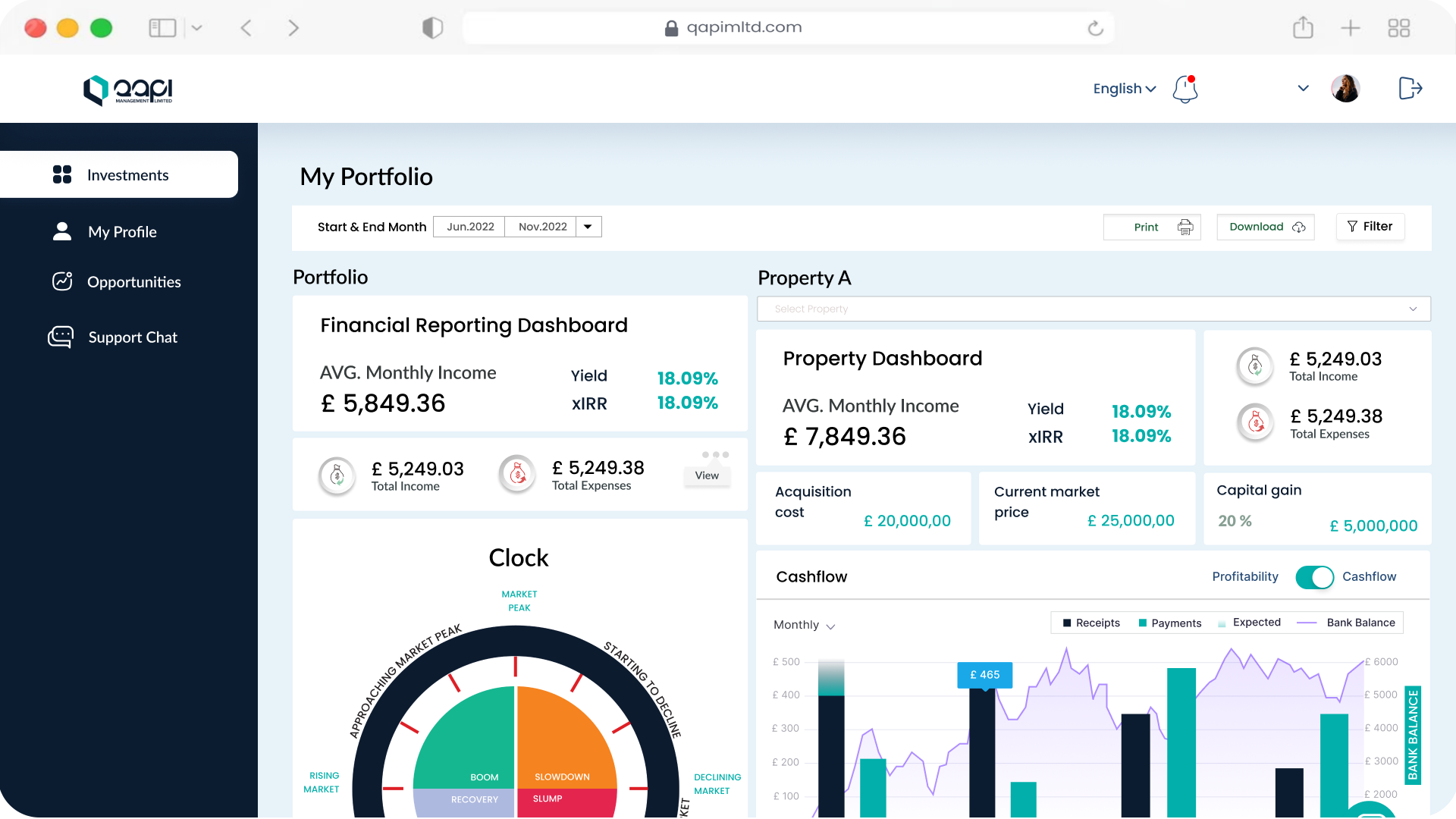
Task: Click the £ 20,000,00 acquisition cost value
Action: point(907,521)
